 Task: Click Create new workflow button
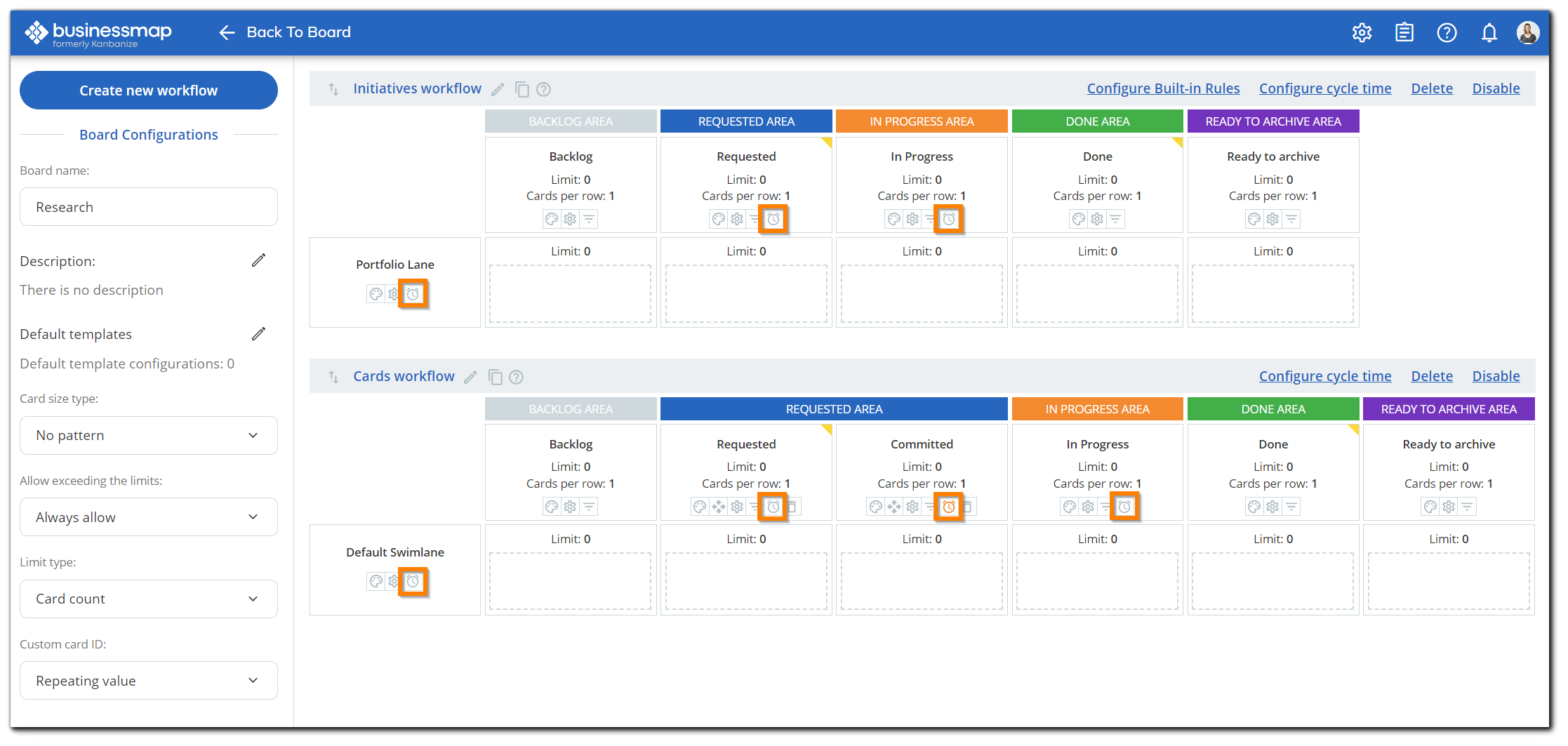coord(148,90)
